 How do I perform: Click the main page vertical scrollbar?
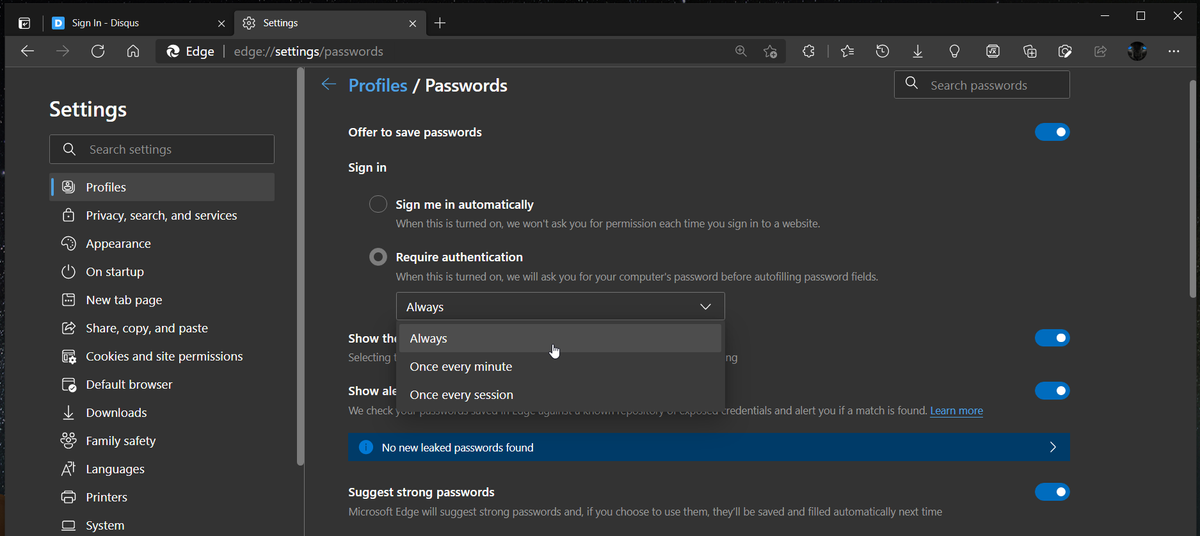tap(1194, 190)
